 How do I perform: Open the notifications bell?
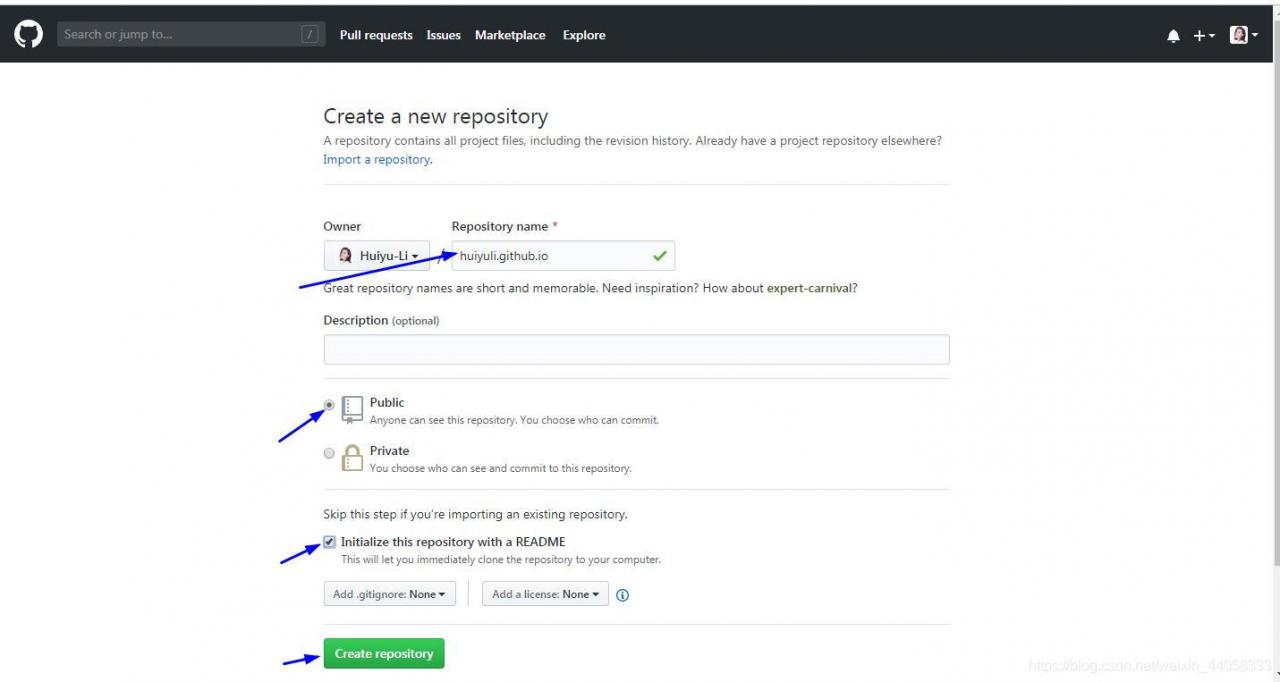click(x=1173, y=36)
